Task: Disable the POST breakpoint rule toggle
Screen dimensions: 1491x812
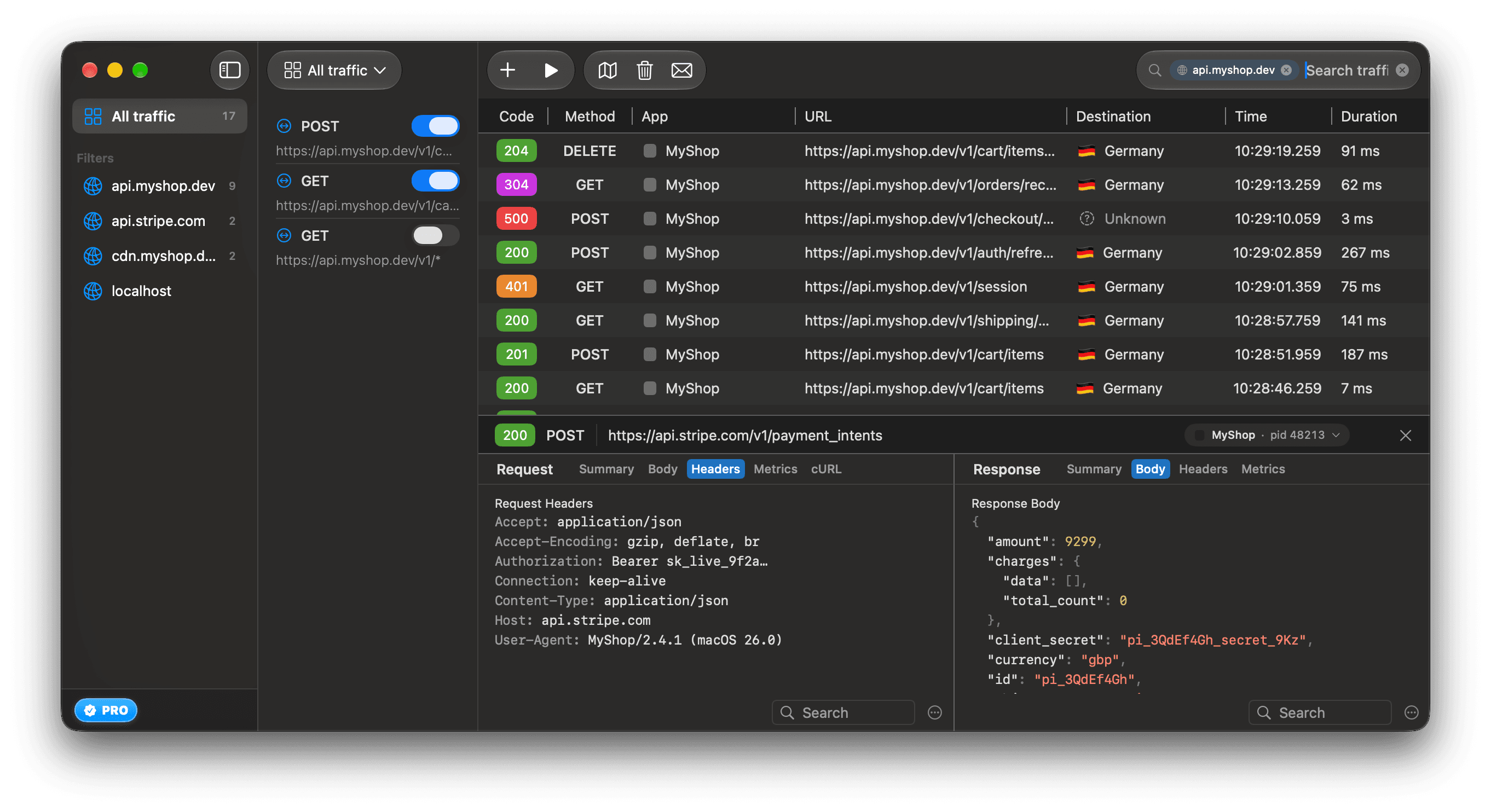Action: tap(435, 126)
